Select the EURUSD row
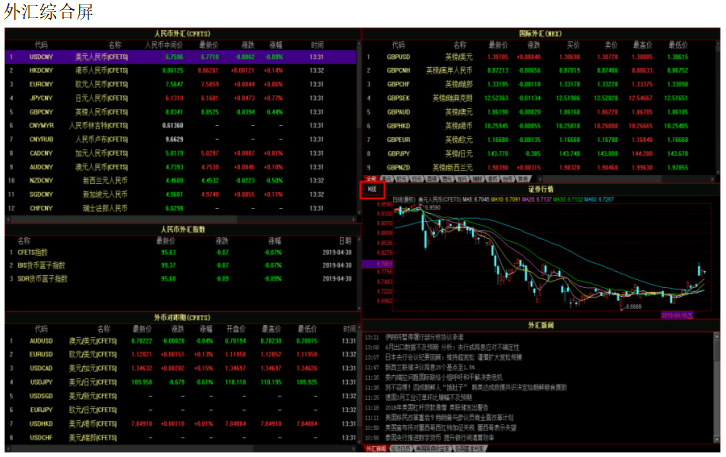The width and height of the screenshot is (726, 457). tap(181, 355)
